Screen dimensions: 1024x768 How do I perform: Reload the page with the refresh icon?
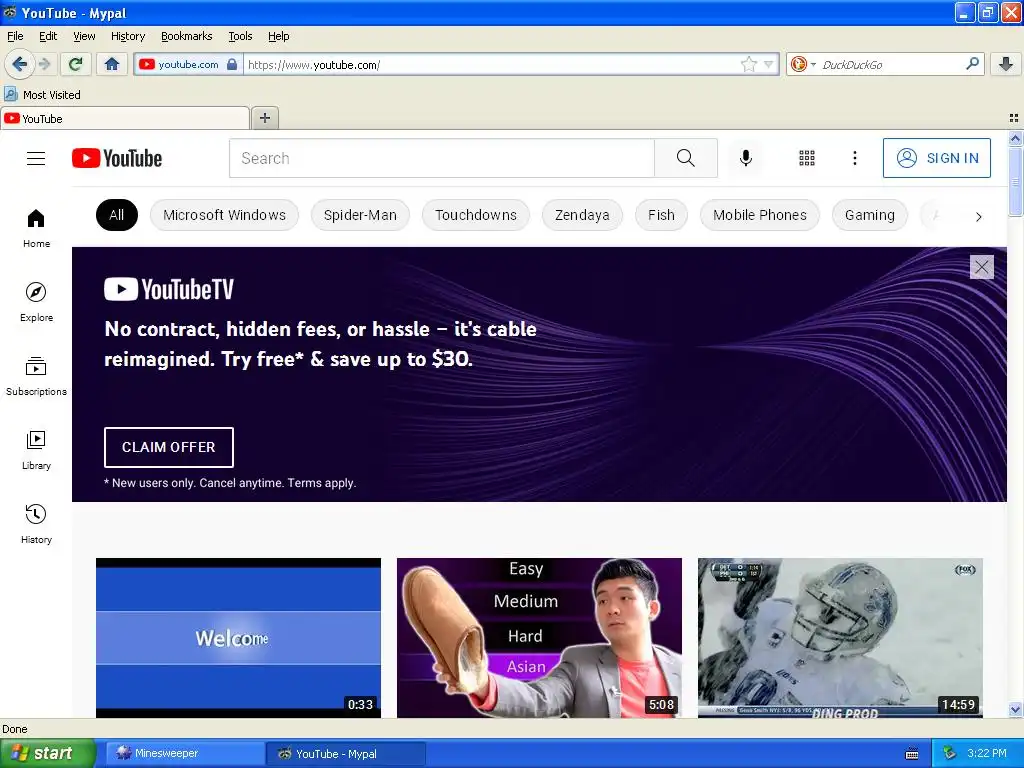(x=76, y=64)
